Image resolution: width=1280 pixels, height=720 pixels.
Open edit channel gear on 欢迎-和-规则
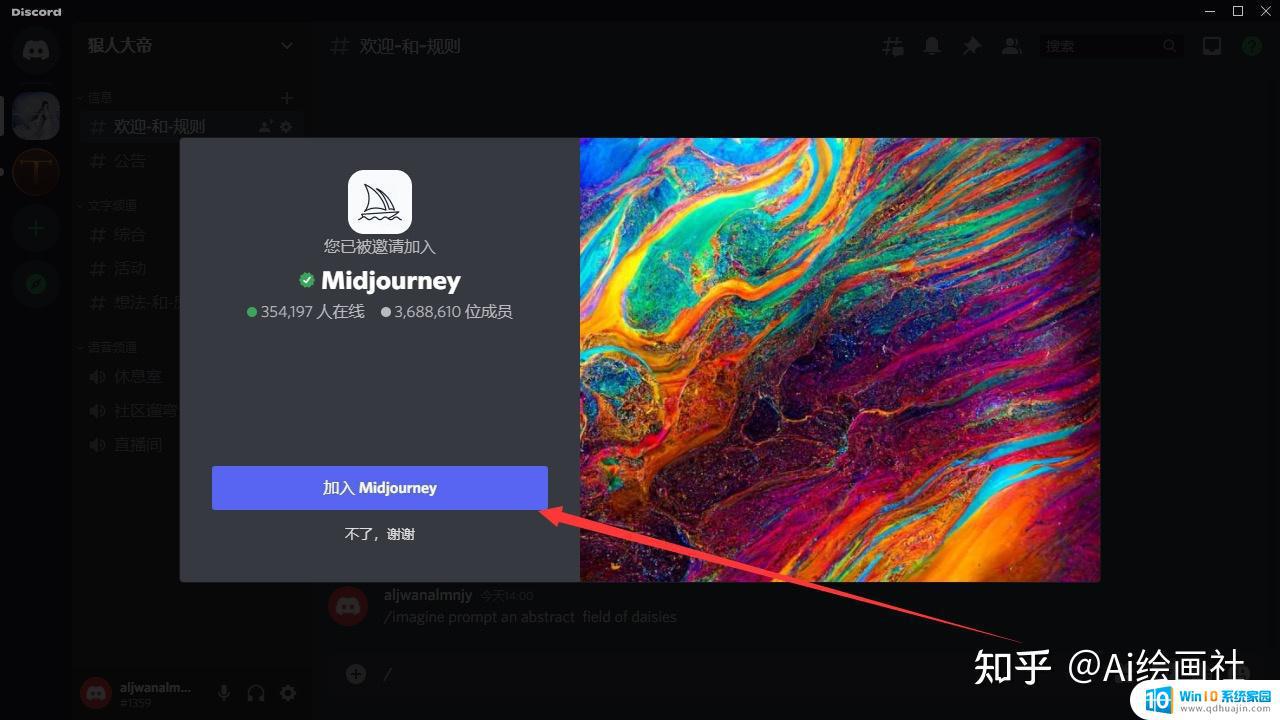point(286,127)
